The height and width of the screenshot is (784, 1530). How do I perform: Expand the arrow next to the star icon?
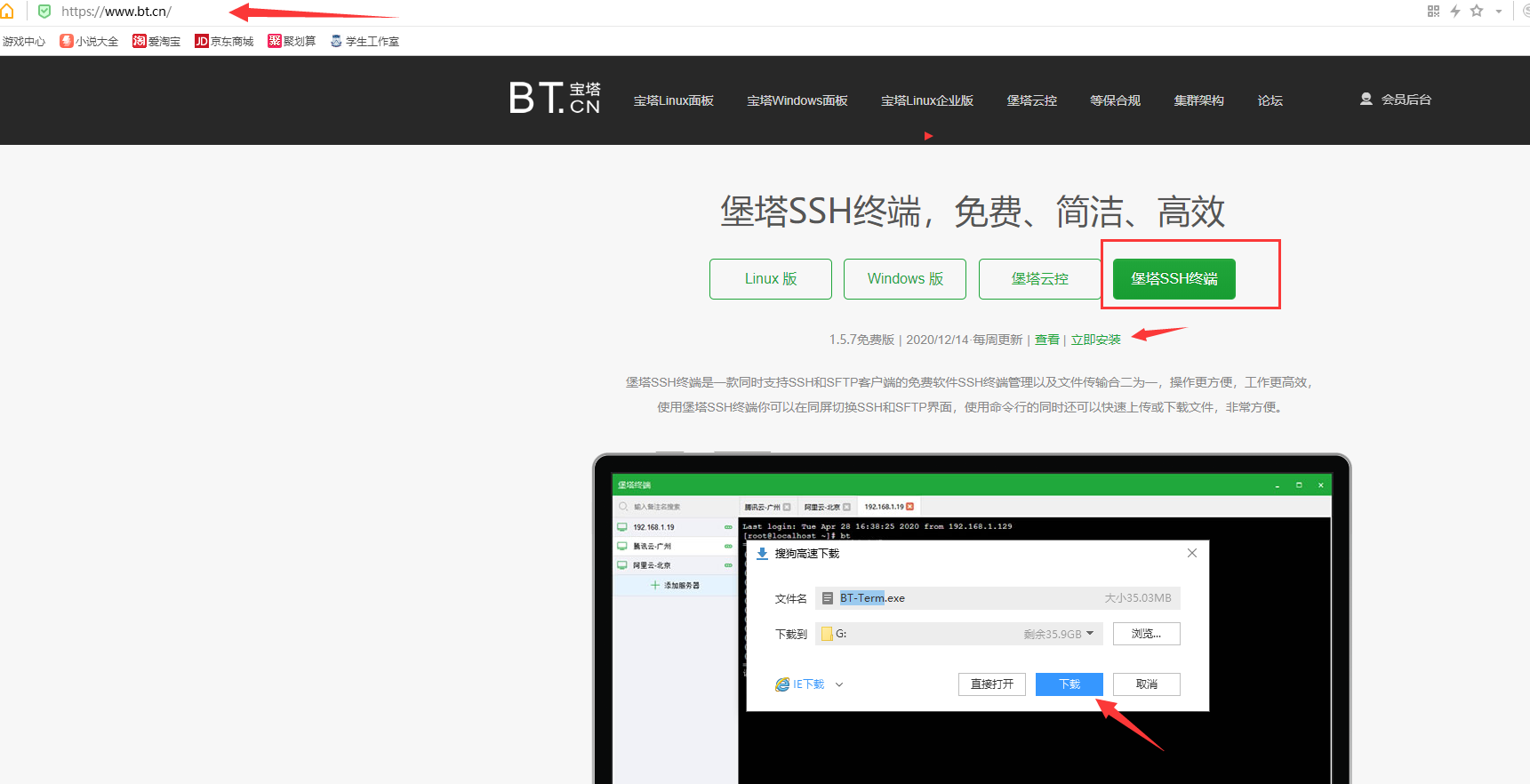coord(1499,12)
